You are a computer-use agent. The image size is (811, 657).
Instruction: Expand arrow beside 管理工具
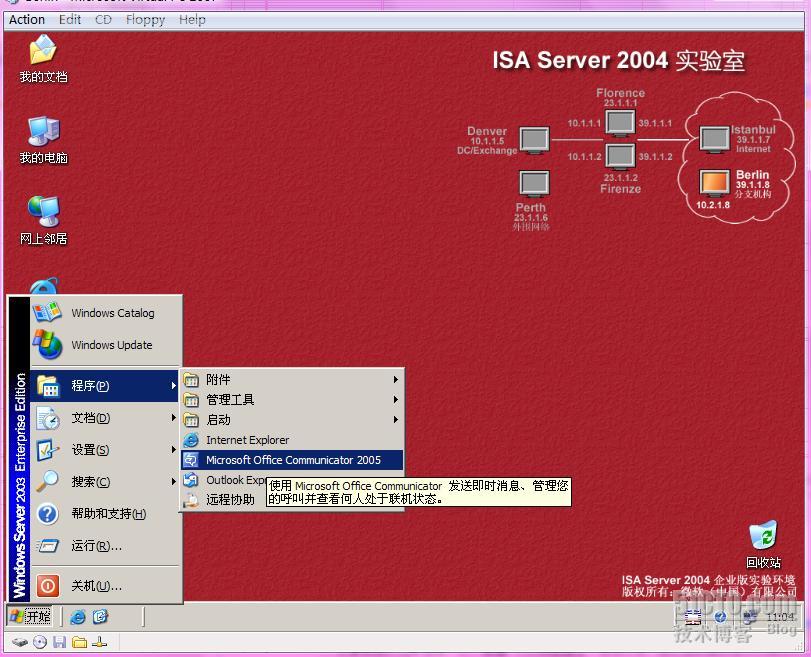[396, 399]
